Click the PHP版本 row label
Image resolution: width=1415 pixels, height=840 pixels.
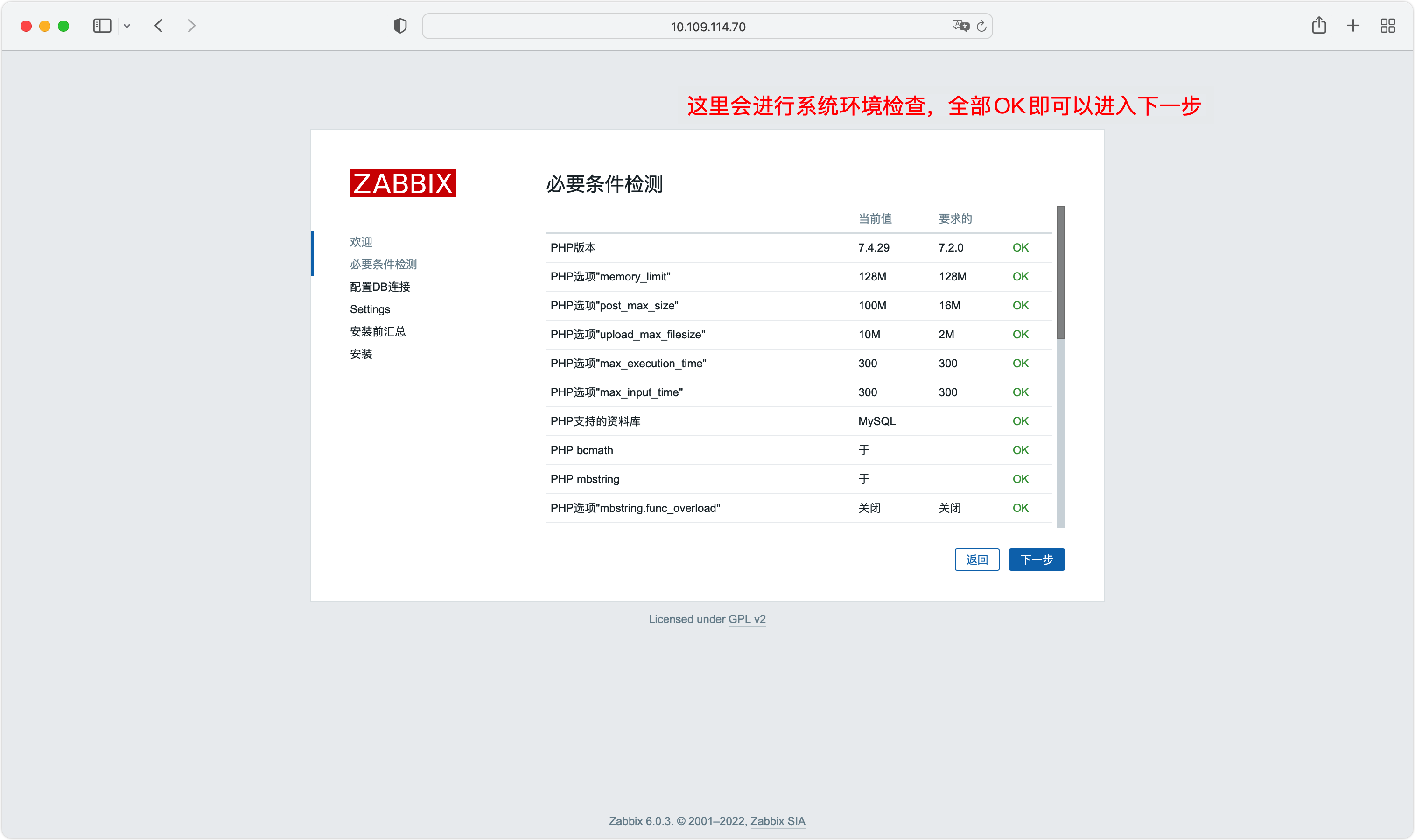(573, 247)
